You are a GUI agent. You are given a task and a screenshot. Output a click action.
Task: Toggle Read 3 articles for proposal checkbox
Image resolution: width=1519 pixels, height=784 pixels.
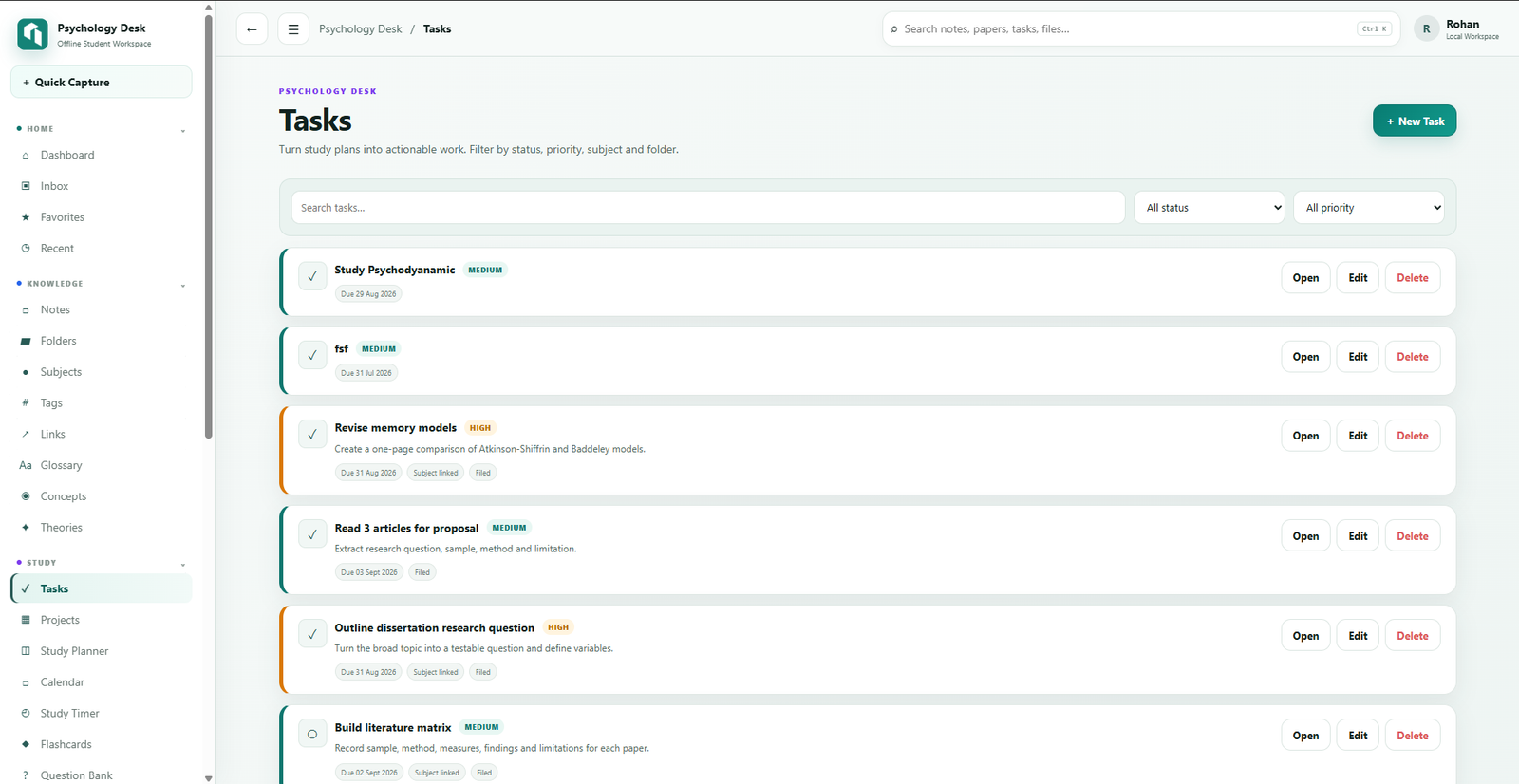(x=312, y=534)
